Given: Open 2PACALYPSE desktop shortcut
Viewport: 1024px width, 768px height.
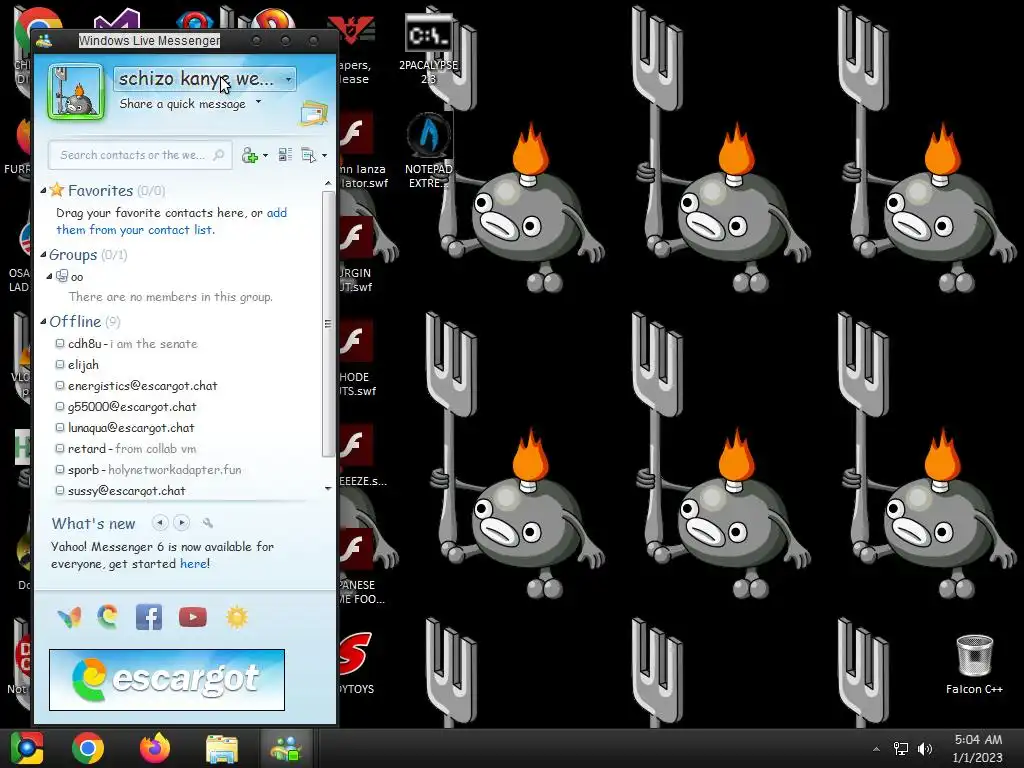Looking at the screenshot, I should tap(428, 49).
